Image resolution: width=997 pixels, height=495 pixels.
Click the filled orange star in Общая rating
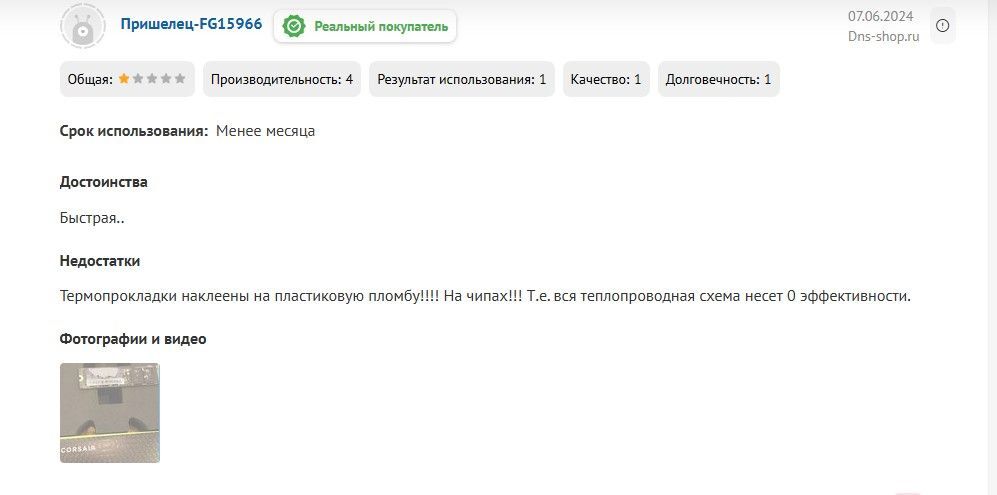pyautogui.click(x=124, y=79)
